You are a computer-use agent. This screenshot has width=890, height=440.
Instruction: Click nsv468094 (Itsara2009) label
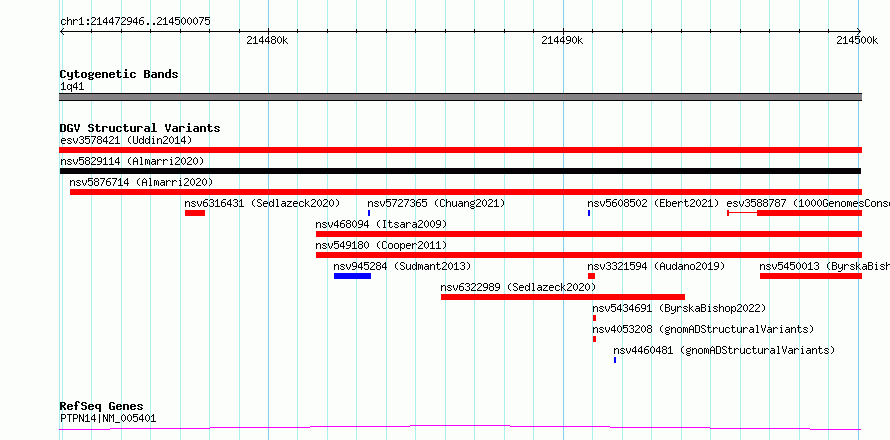pyautogui.click(x=381, y=224)
